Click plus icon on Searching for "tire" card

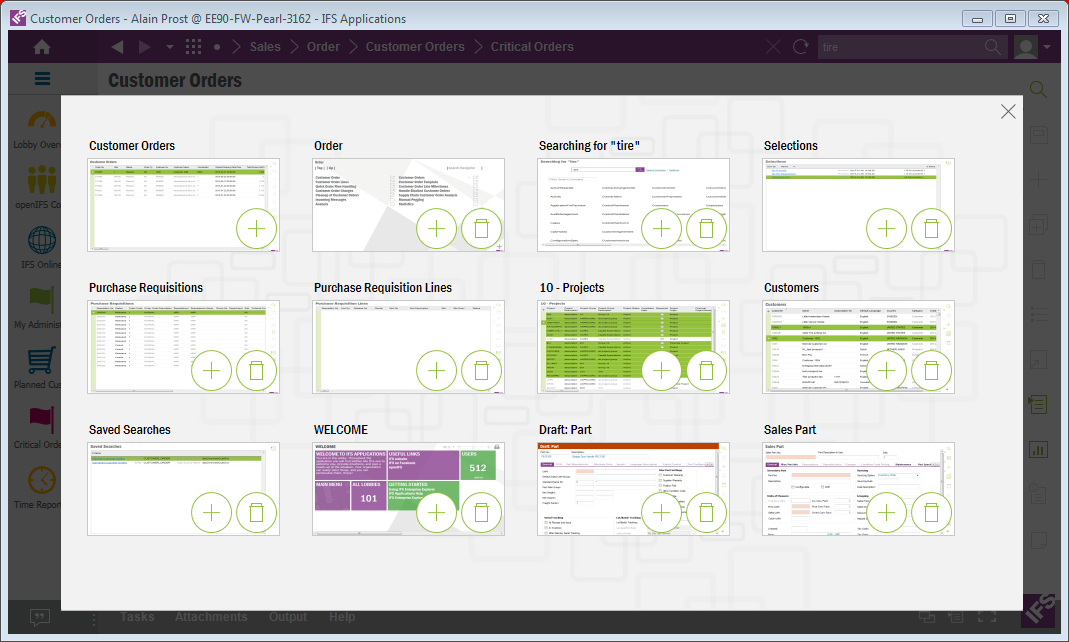pos(661,229)
